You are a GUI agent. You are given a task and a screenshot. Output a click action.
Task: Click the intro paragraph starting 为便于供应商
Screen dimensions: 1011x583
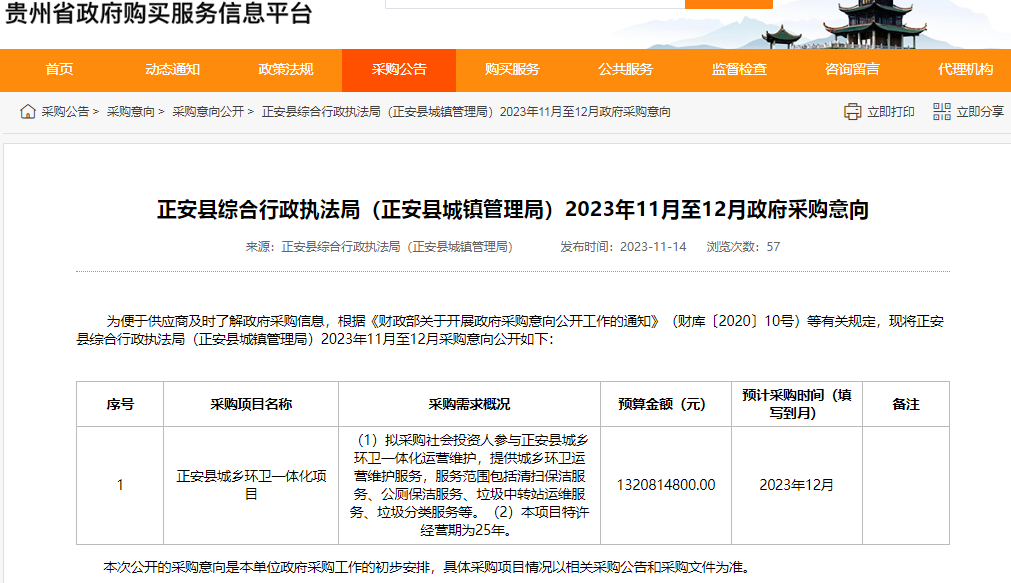510,330
